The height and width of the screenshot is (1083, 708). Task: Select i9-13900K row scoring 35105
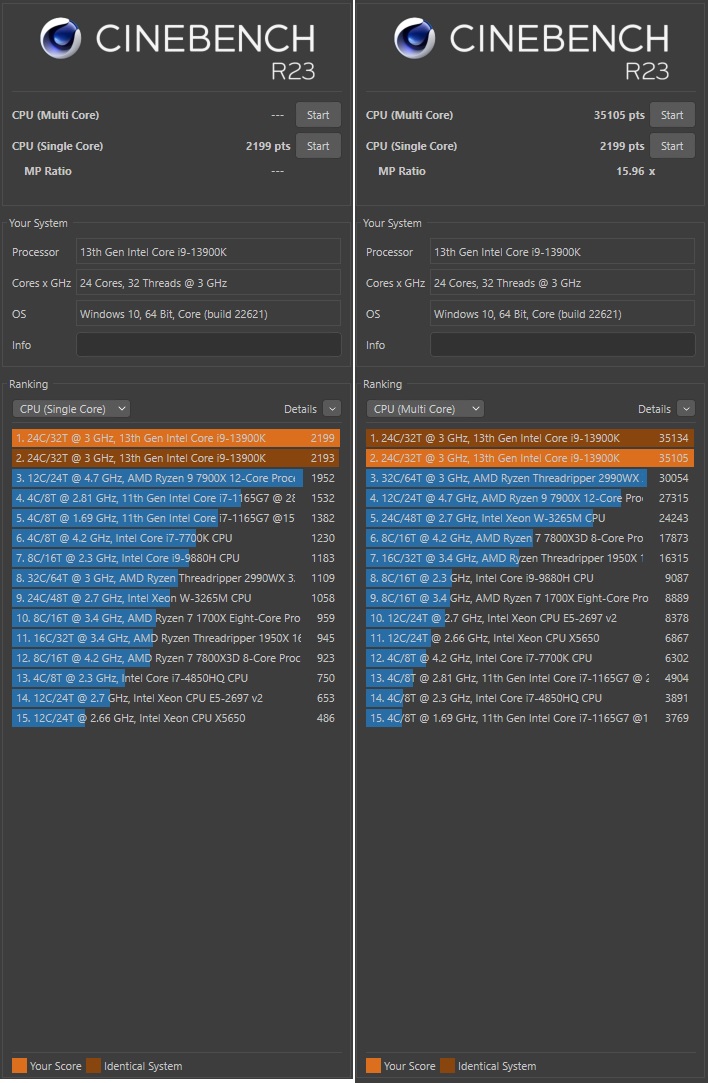coord(530,458)
